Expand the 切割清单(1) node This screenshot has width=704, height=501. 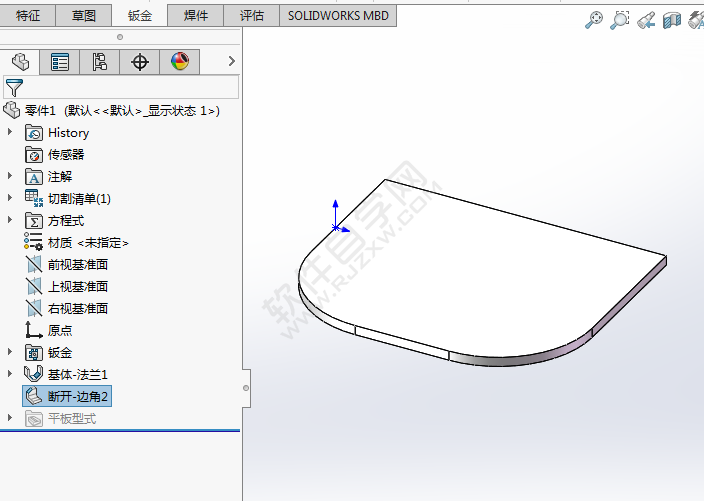point(9,198)
